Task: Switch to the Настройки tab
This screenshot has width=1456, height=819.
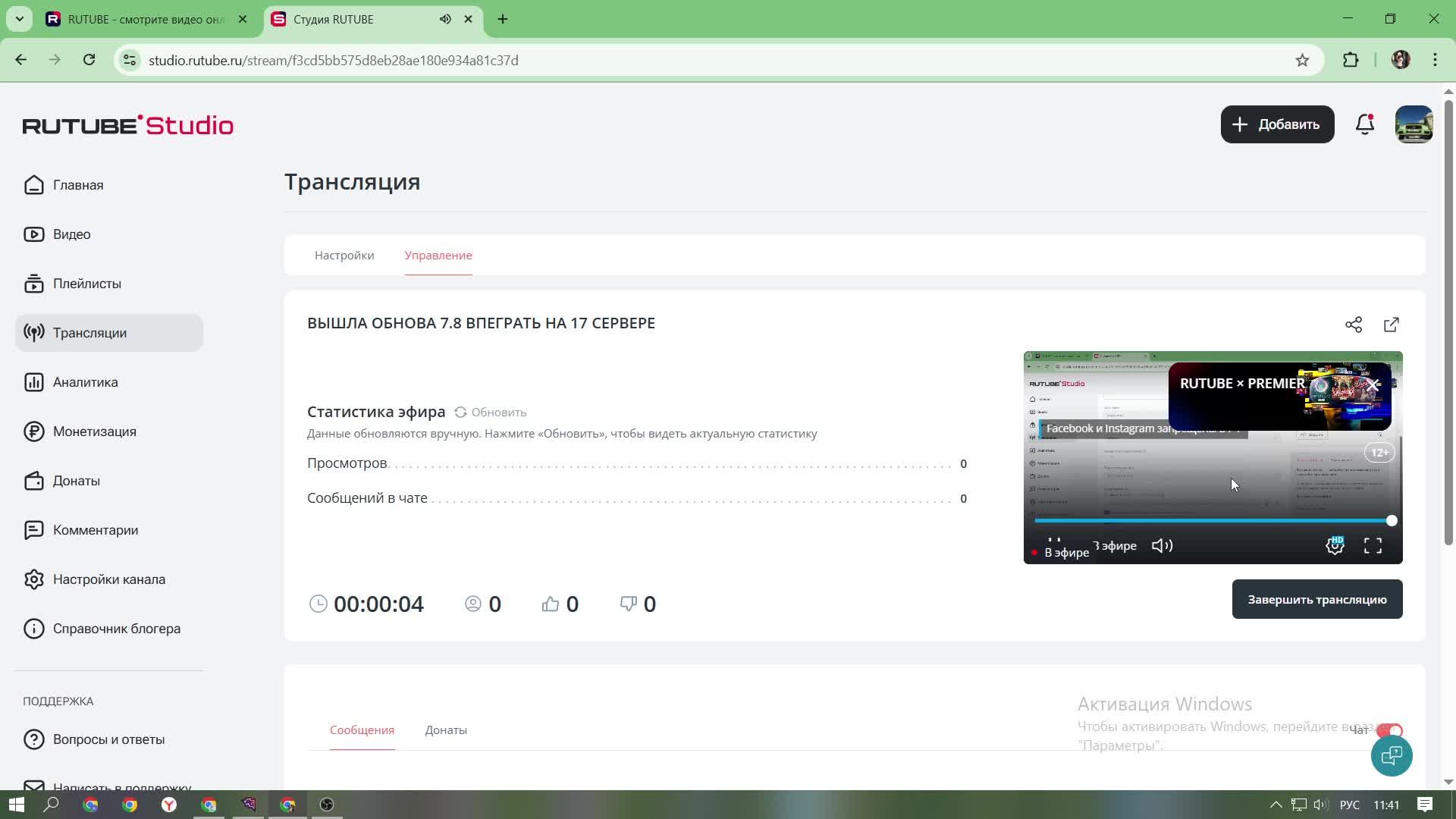Action: point(344,256)
